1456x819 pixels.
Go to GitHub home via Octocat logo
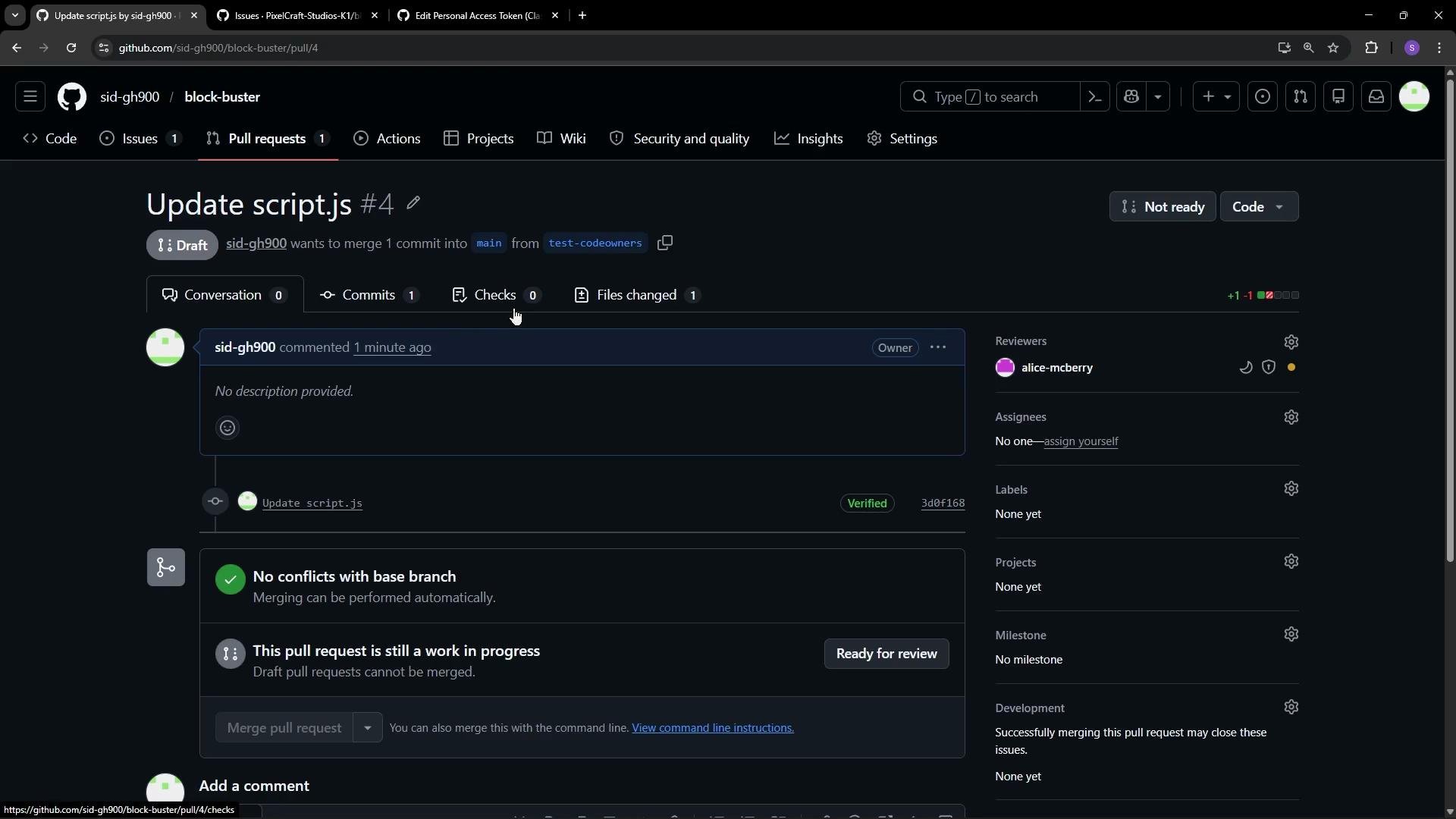[72, 97]
